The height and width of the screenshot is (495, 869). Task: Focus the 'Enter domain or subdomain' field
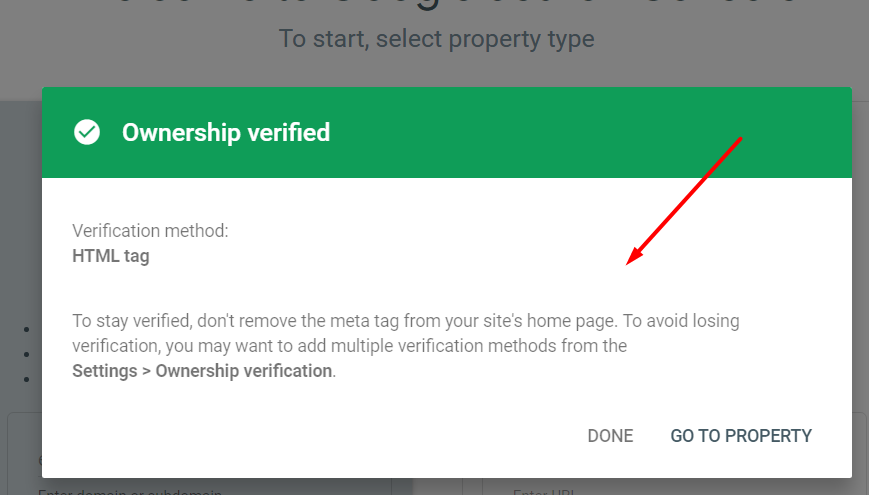tap(130, 491)
